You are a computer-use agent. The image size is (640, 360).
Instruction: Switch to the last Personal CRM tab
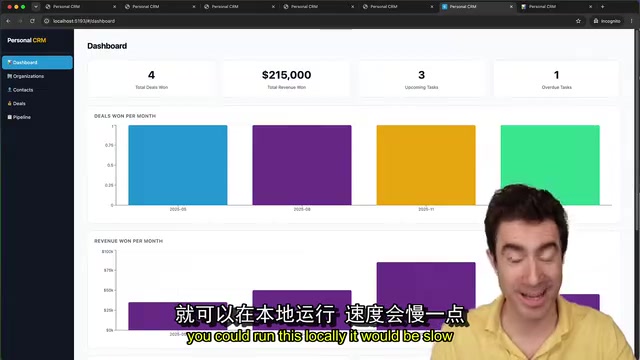(x=556, y=7)
